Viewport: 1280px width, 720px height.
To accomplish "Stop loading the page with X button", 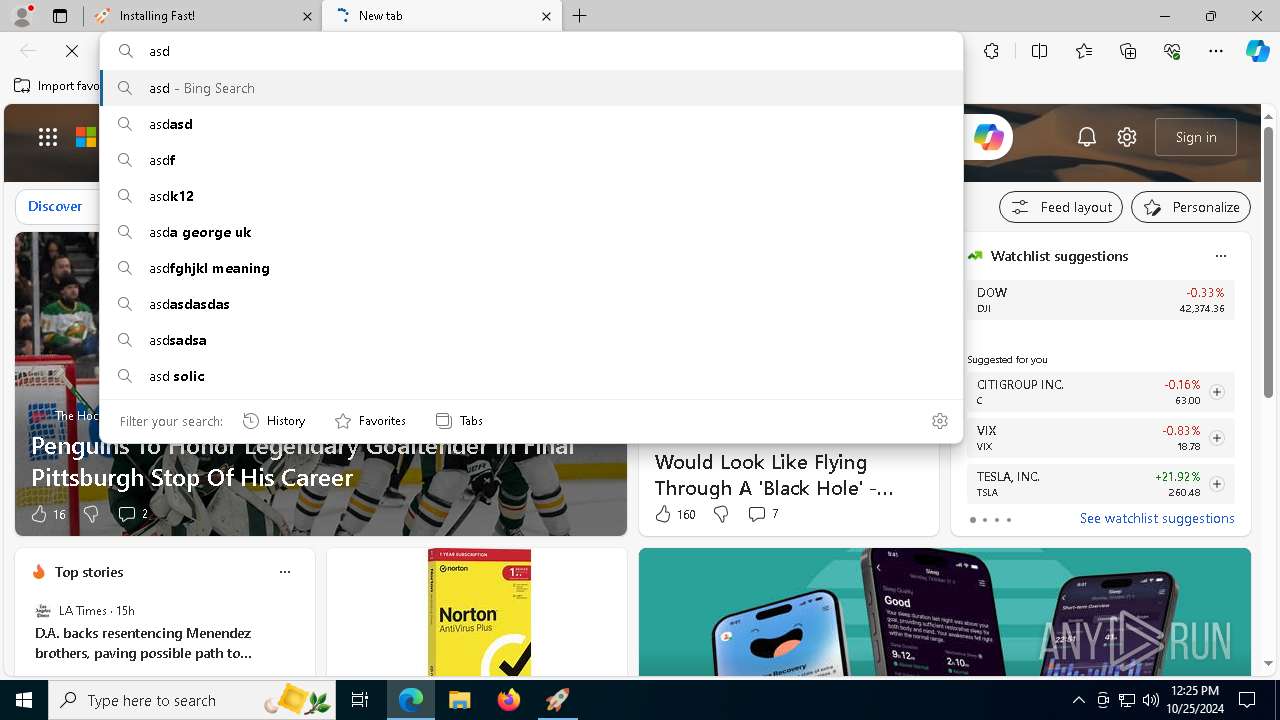I will [72, 51].
